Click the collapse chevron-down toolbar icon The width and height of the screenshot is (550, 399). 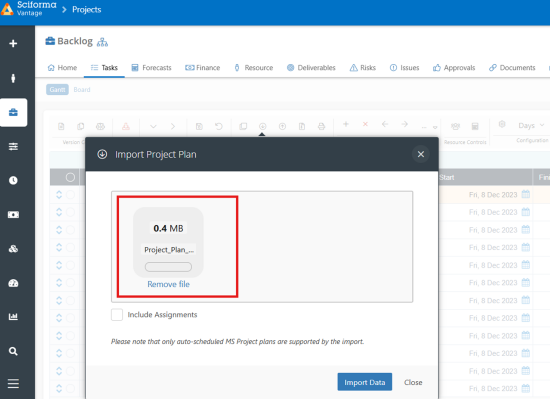153,126
